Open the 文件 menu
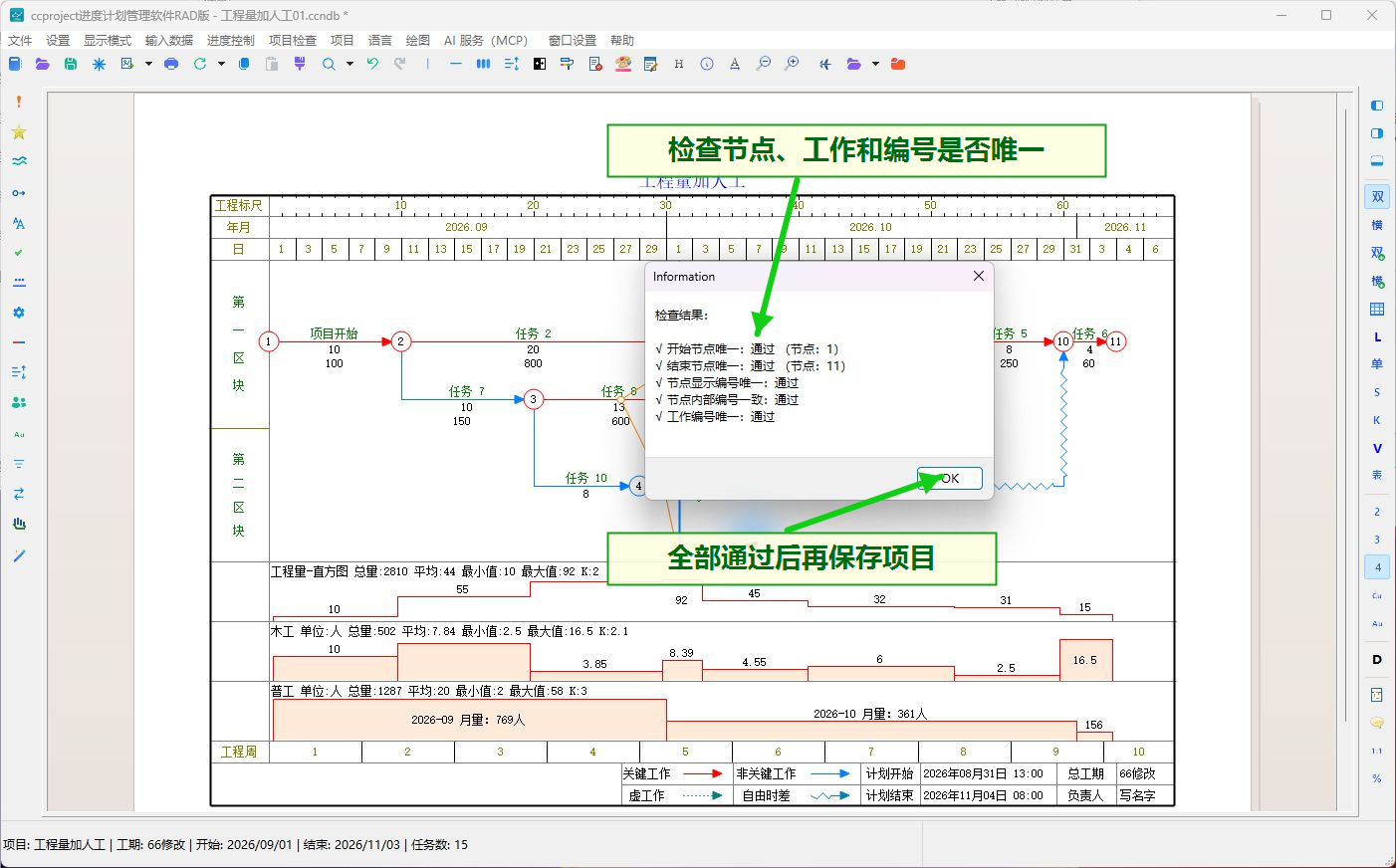Viewport: 1396px width, 868px height. [20, 41]
